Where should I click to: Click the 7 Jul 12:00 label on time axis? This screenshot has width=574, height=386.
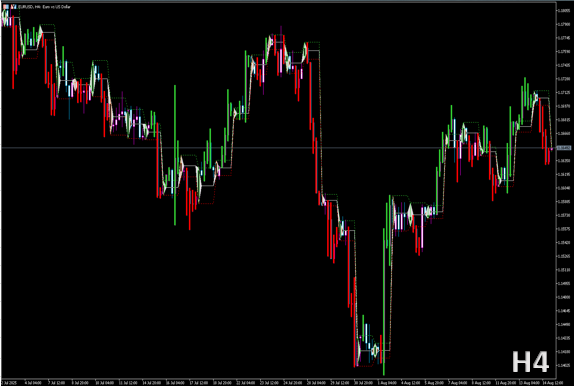tap(56, 383)
